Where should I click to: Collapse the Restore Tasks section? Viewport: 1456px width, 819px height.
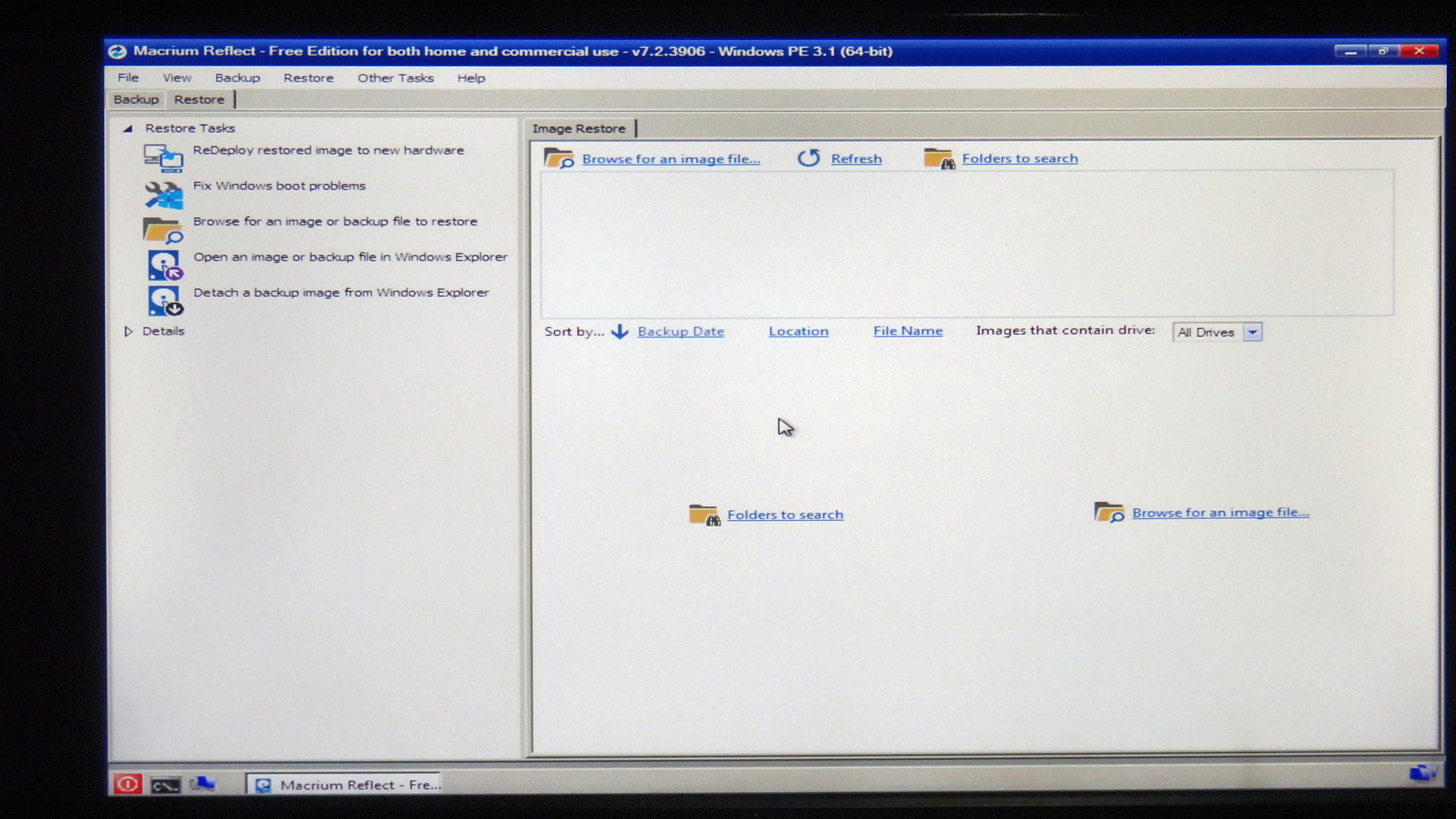(128, 128)
